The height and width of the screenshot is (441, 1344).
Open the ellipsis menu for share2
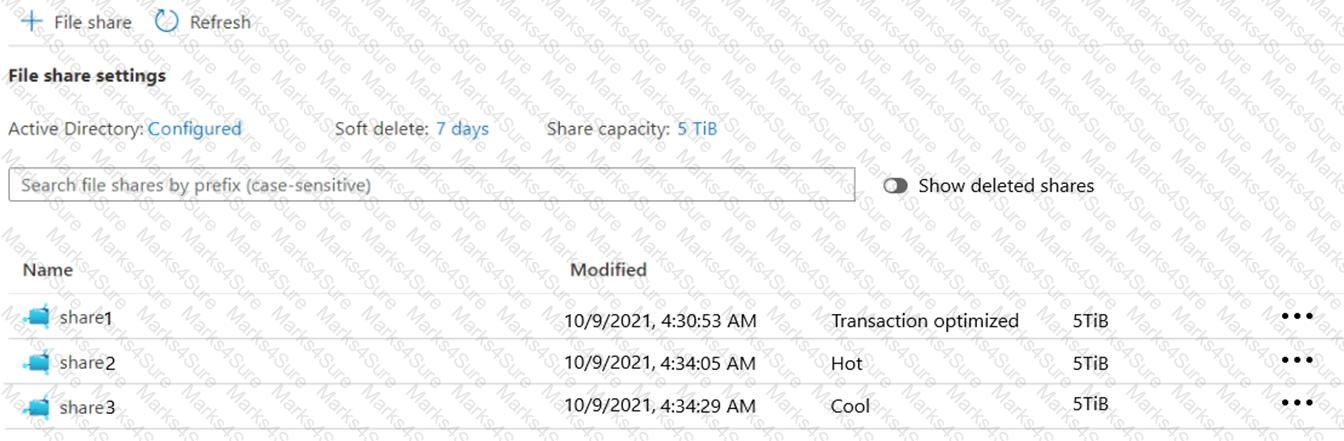pyautogui.click(x=1296, y=359)
